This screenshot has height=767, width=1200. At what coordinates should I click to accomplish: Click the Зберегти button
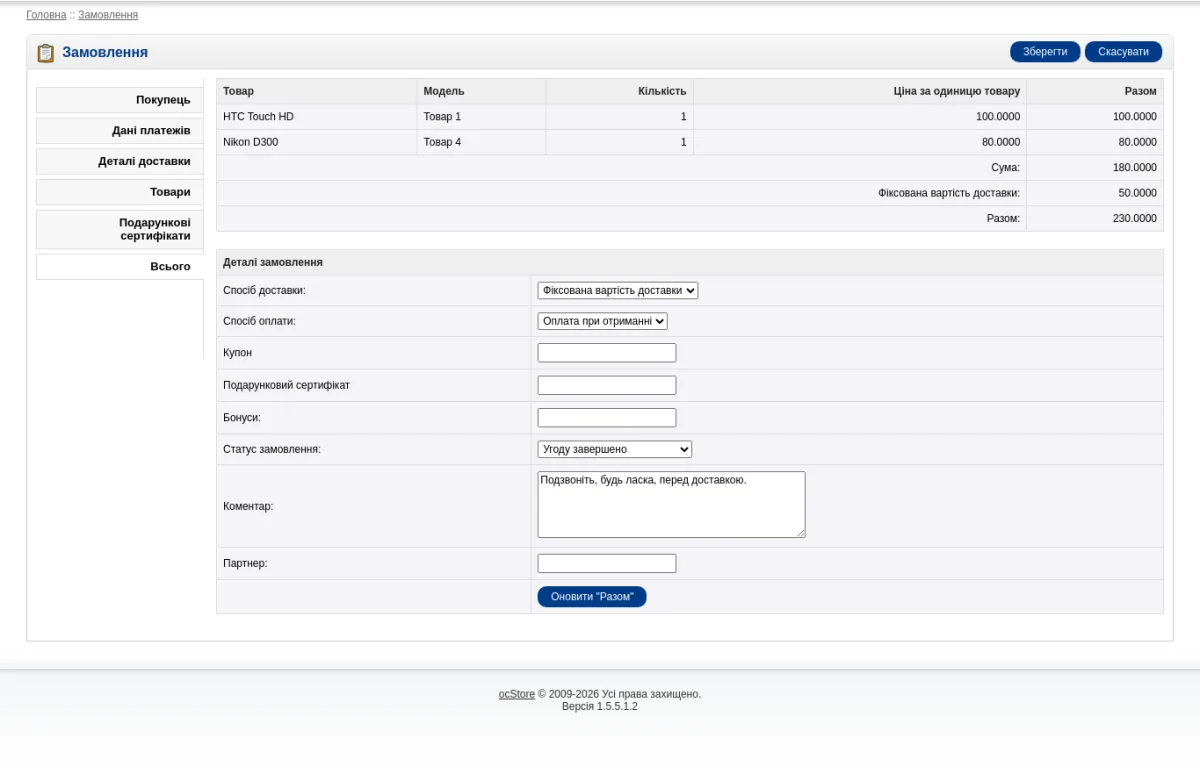pos(1045,52)
